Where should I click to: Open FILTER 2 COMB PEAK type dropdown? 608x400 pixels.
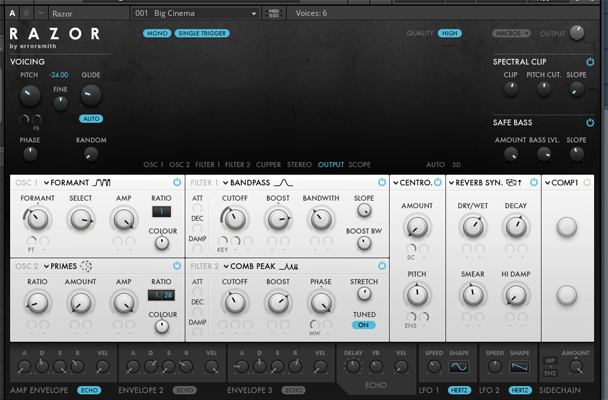point(249,266)
